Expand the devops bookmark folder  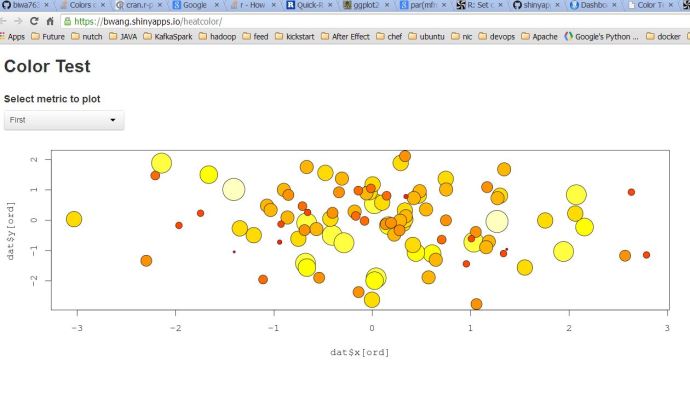[x=499, y=36]
